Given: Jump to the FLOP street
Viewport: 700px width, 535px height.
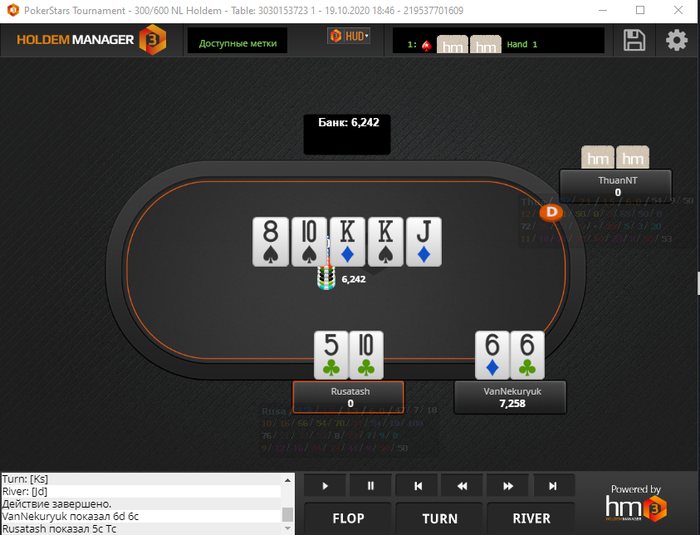Looking at the screenshot, I should 348,518.
